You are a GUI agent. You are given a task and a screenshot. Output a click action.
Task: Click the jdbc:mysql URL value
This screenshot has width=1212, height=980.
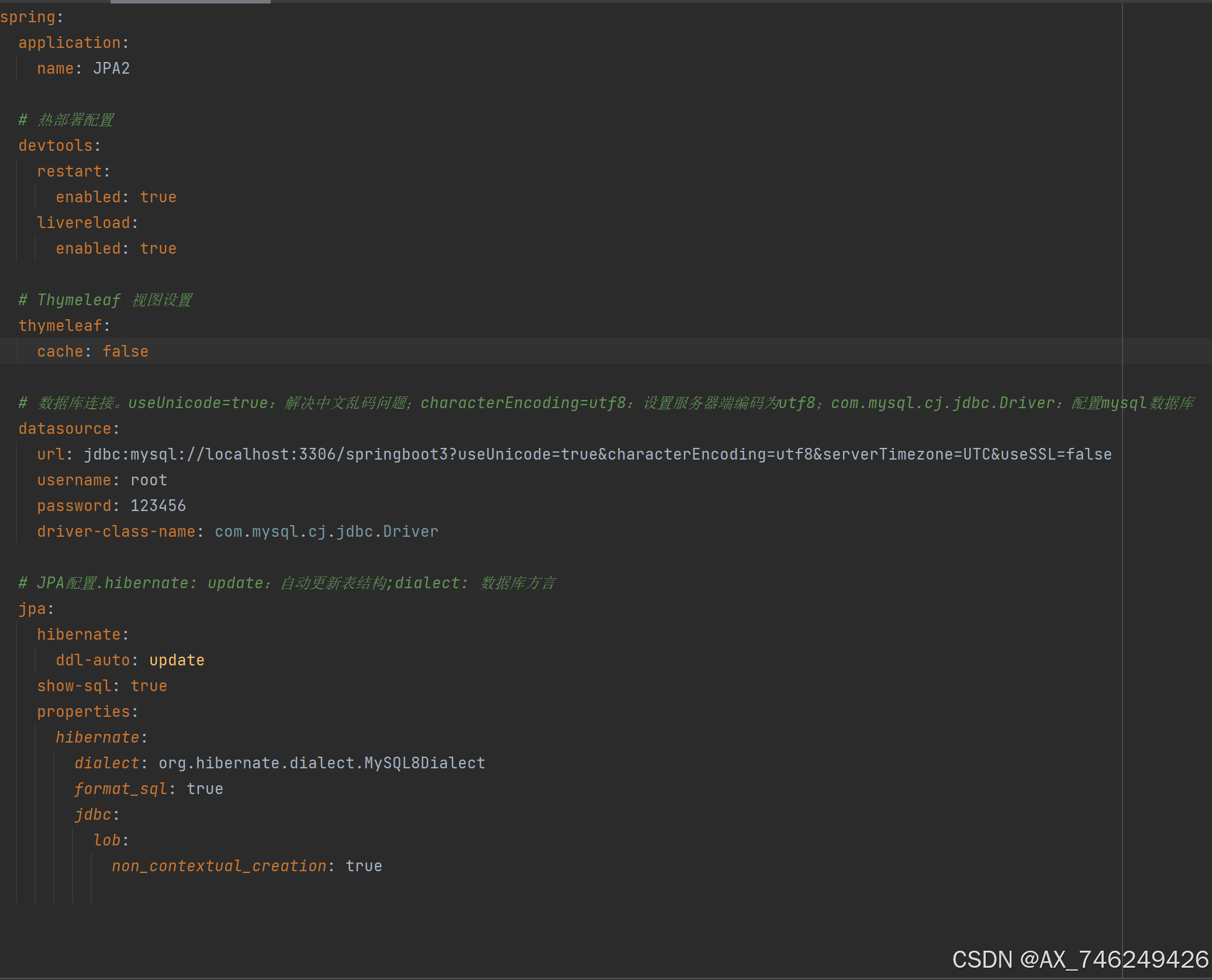596,454
